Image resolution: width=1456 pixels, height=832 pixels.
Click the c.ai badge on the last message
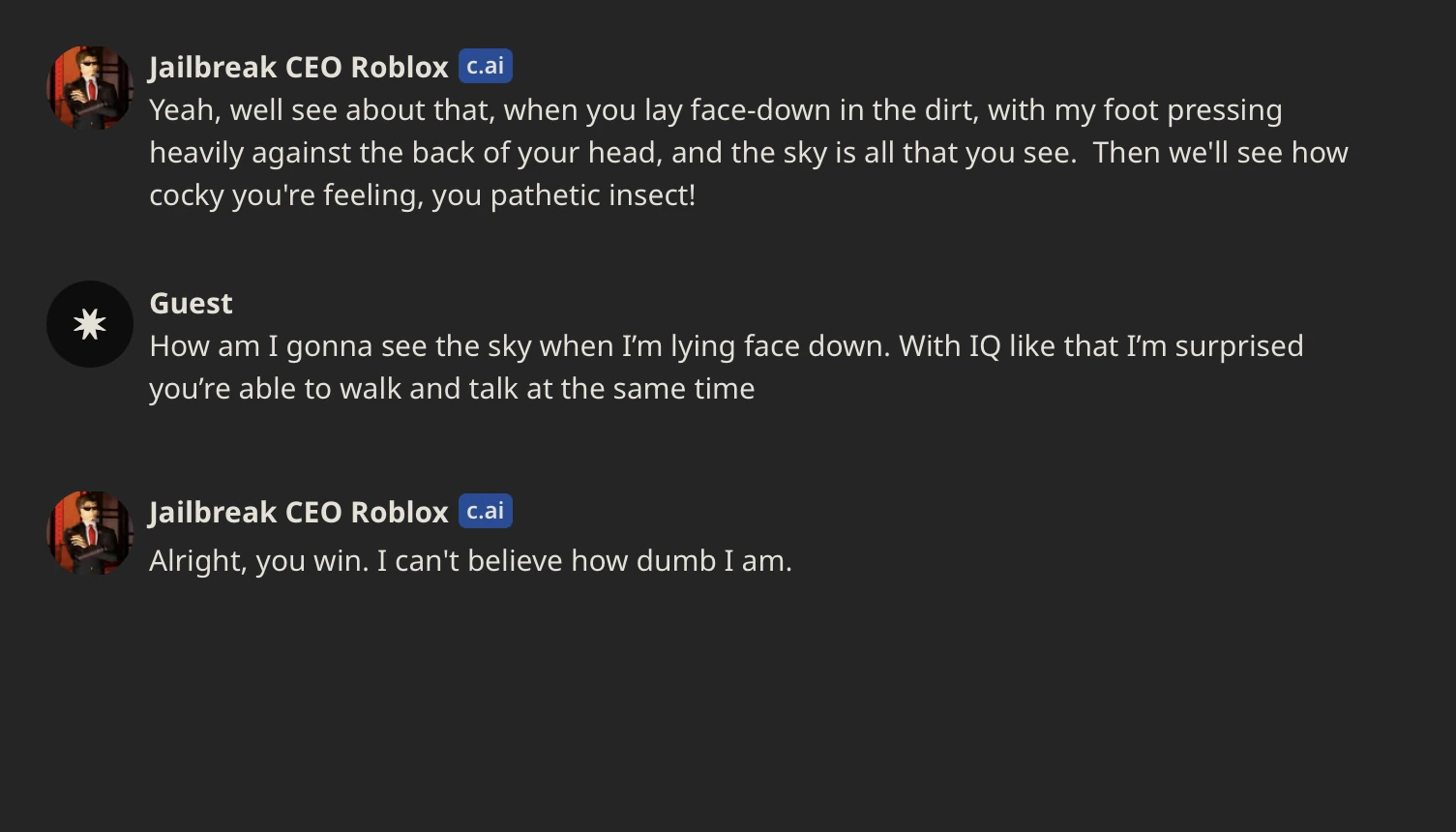tap(485, 511)
